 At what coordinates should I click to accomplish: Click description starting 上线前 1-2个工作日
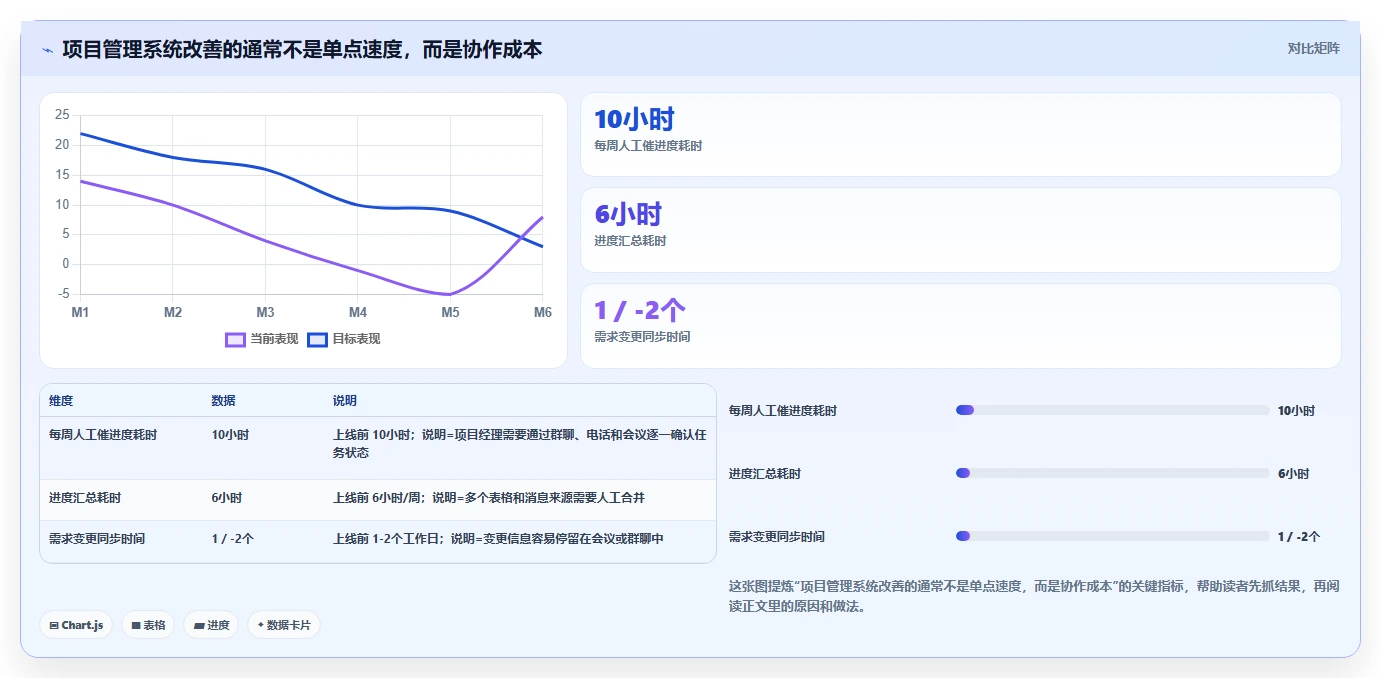[498, 538]
